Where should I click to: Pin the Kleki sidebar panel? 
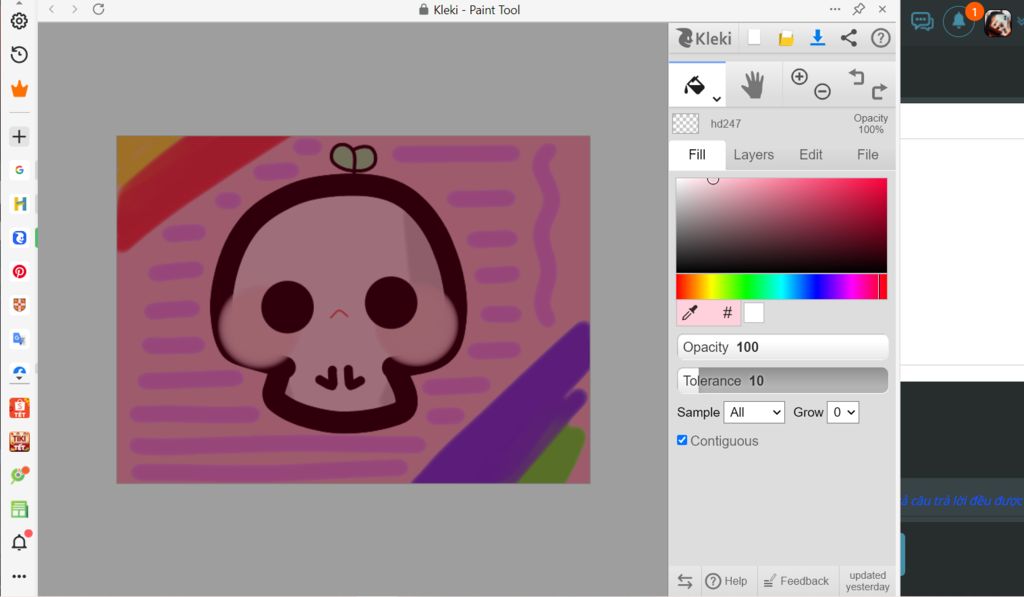859,9
